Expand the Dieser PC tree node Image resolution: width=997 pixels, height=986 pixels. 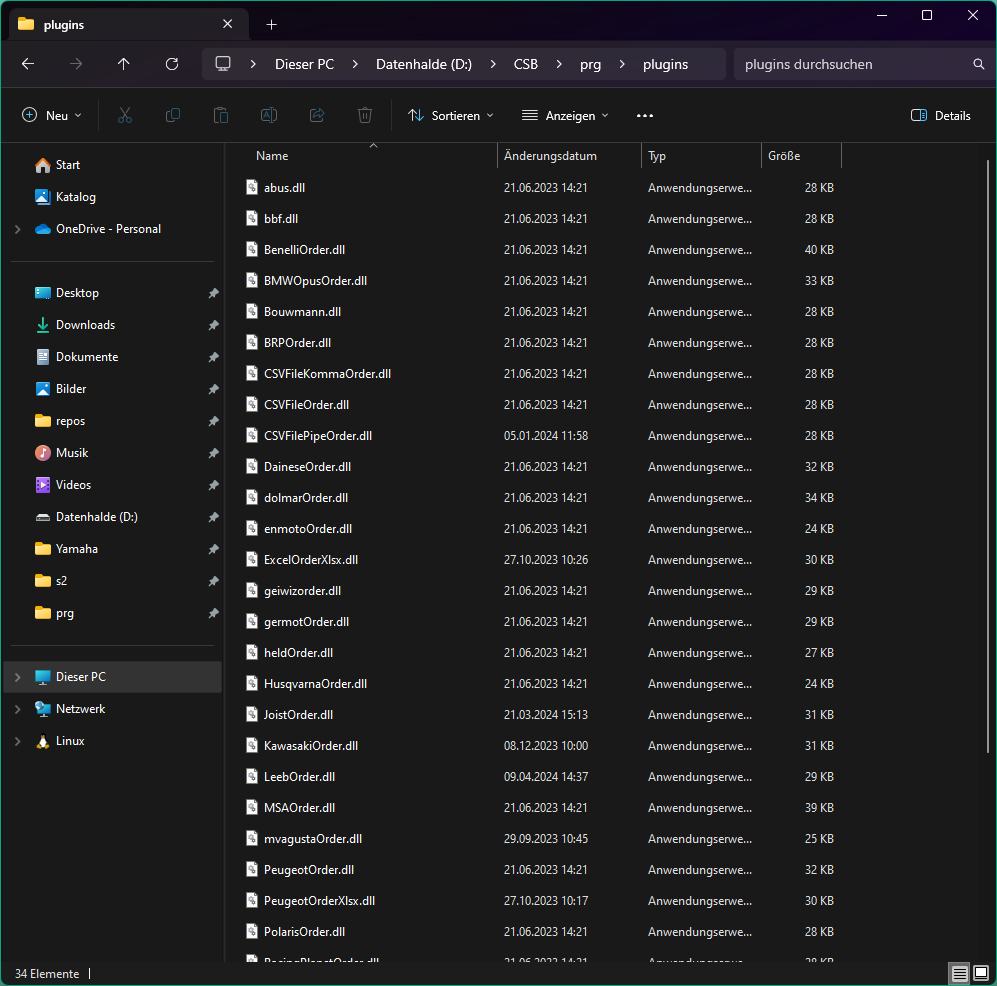tap(18, 677)
